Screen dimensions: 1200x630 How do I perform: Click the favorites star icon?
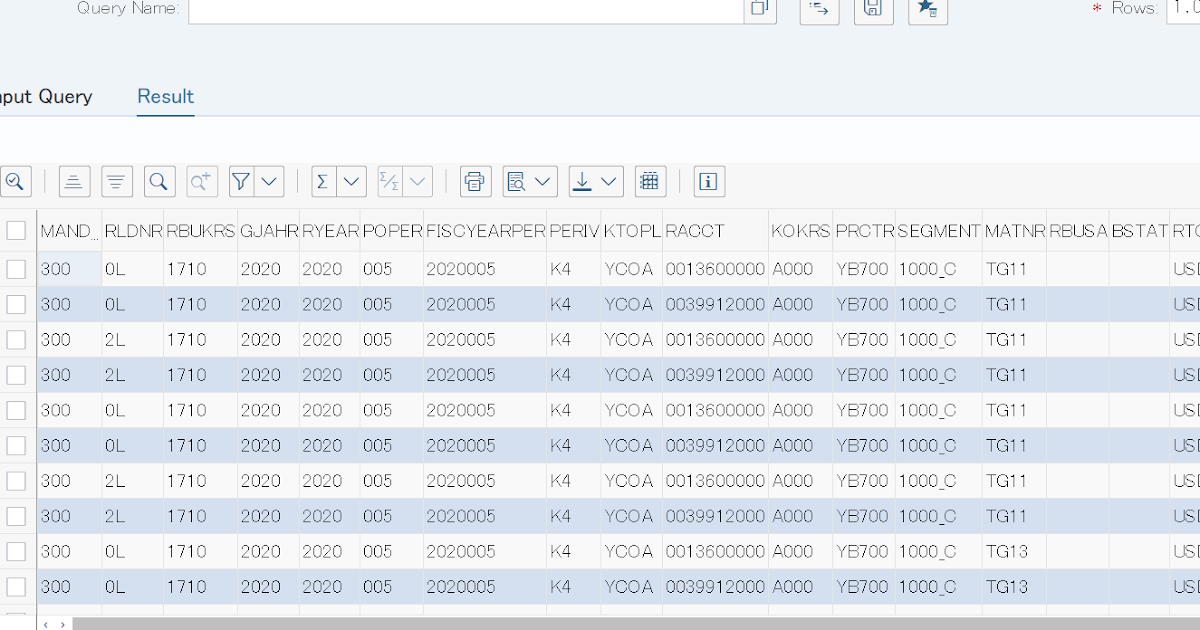[927, 8]
